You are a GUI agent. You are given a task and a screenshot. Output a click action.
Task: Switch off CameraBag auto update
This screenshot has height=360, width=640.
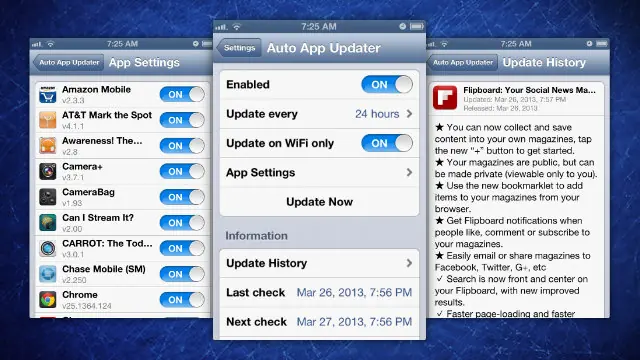182,197
